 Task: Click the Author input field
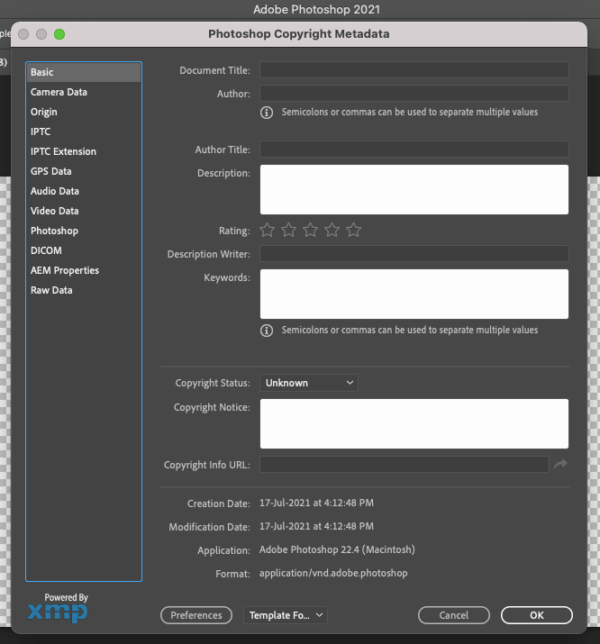point(414,94)
